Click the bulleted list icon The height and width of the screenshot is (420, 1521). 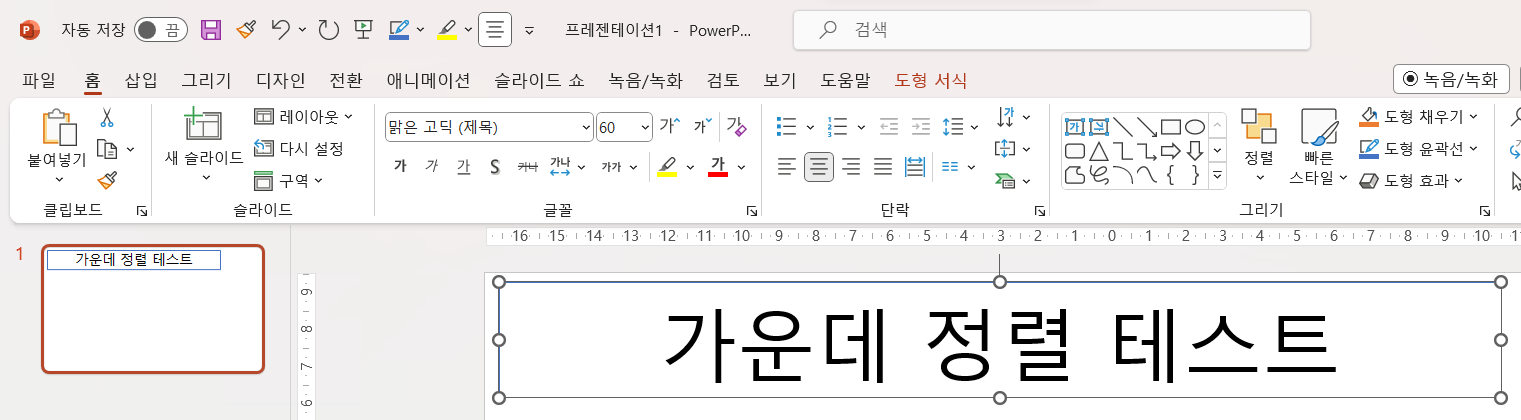pos(787,127)
